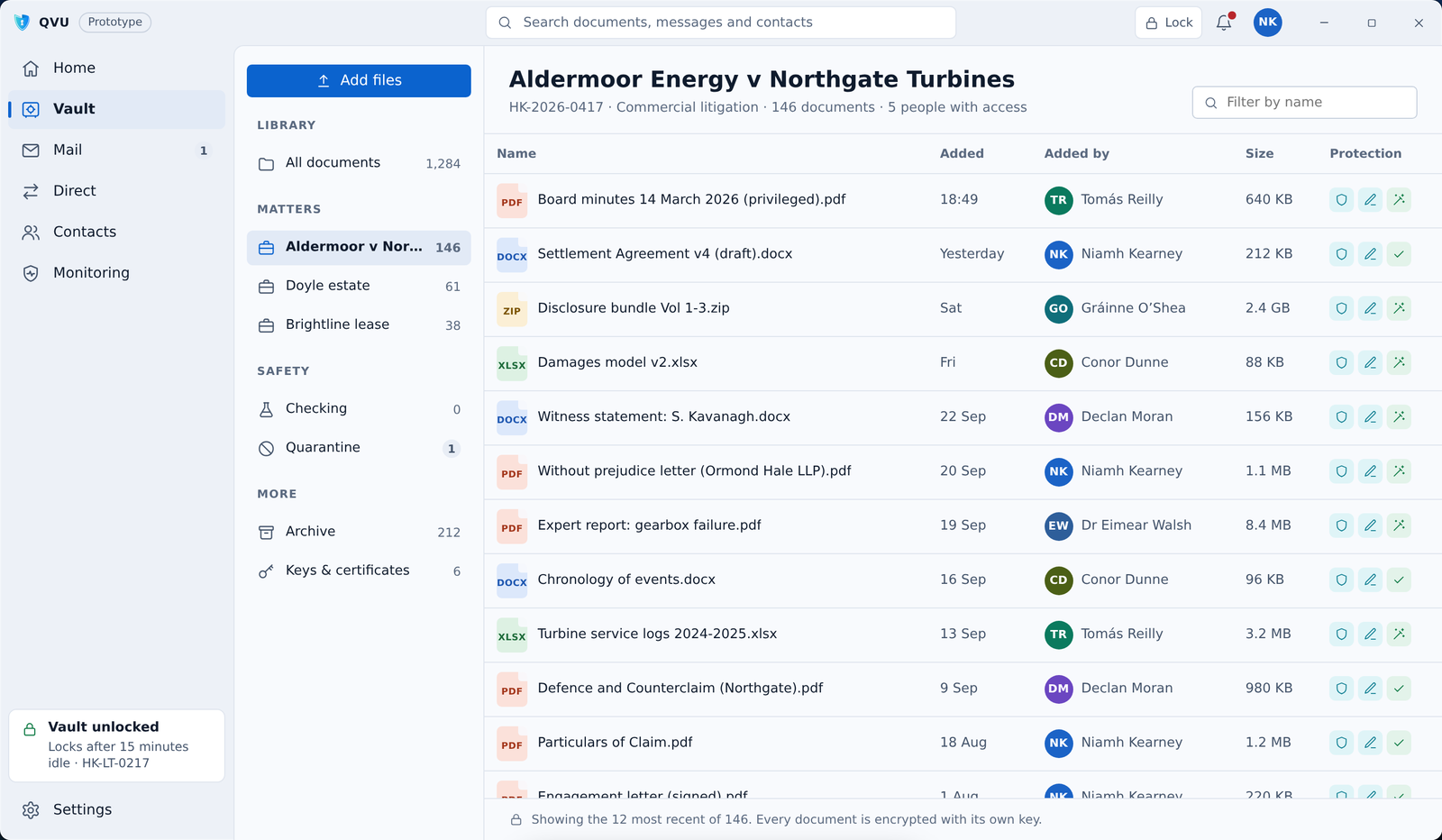The image size is (1442, 840).
Task: Click the Lock button in the title bar
Action: (x=1168, y=23)
